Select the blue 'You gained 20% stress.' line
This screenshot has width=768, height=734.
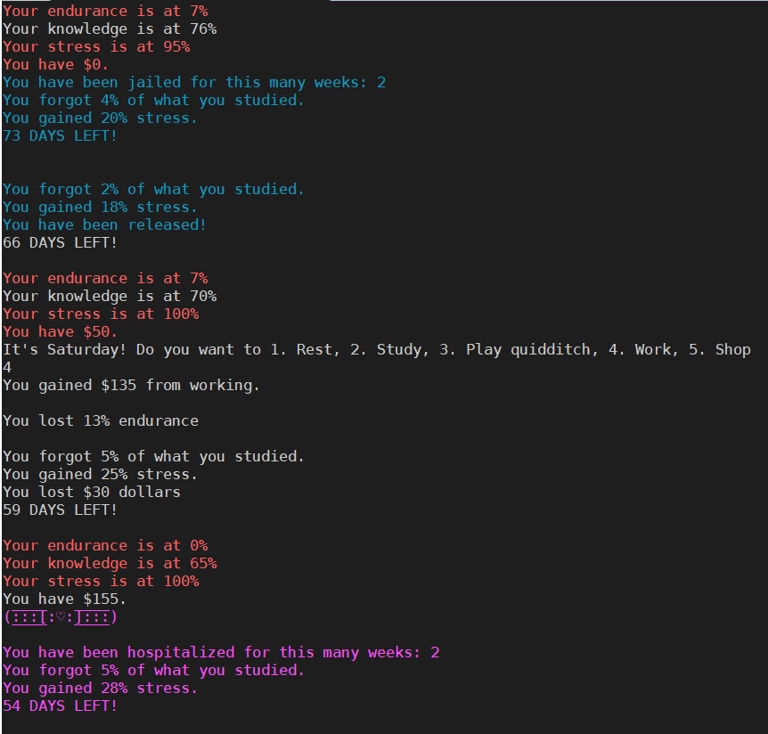pyautogui.click(x=100, y=118)
